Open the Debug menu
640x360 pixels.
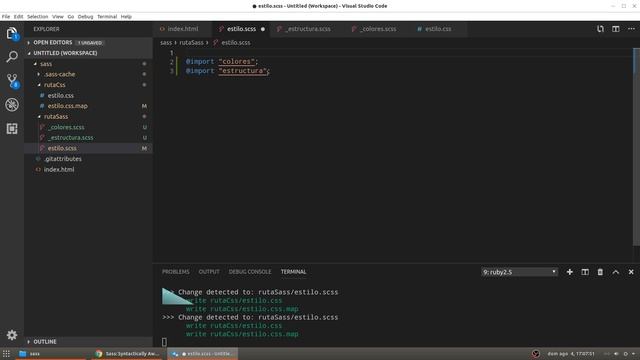point(85,17)
